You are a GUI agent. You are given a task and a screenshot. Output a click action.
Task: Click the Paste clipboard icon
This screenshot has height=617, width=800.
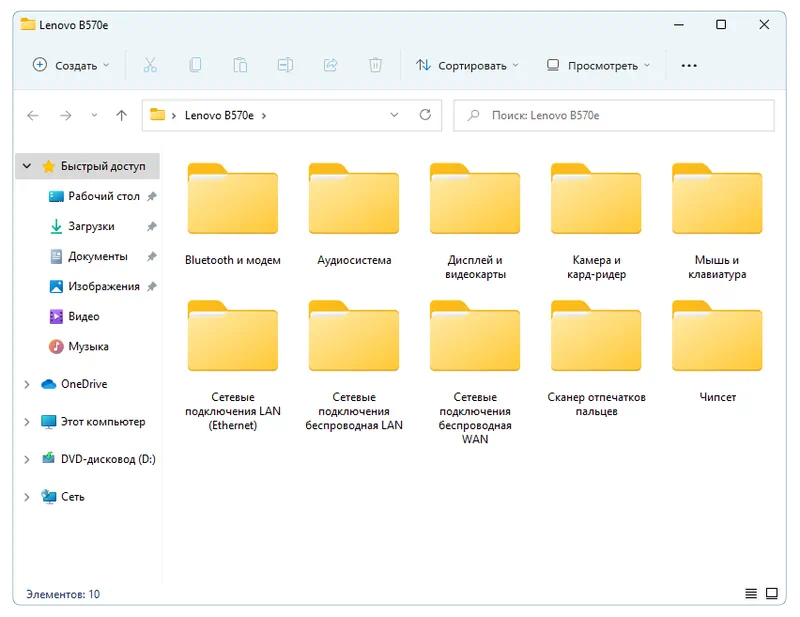click(240, 65)
